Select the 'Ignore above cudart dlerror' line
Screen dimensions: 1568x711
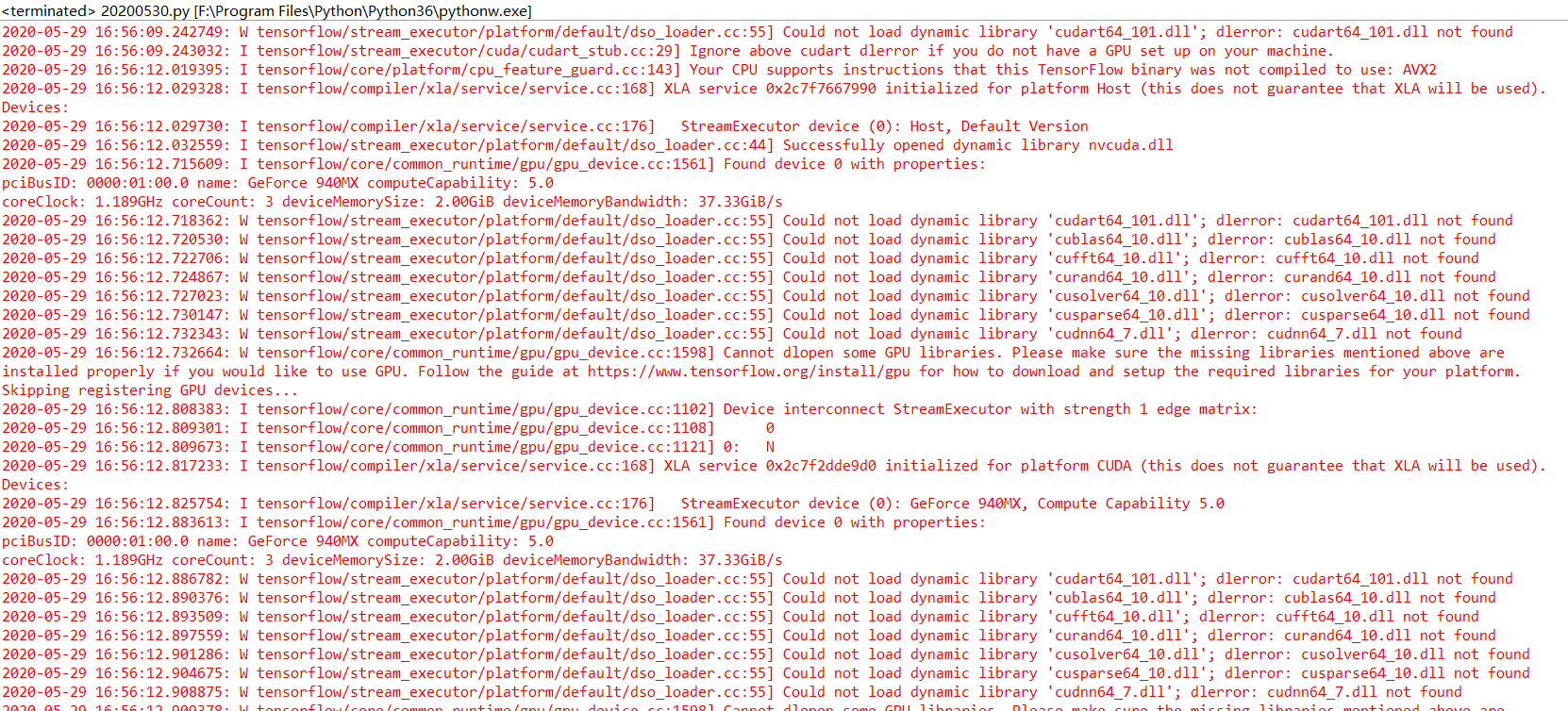[x=668, y=51]
